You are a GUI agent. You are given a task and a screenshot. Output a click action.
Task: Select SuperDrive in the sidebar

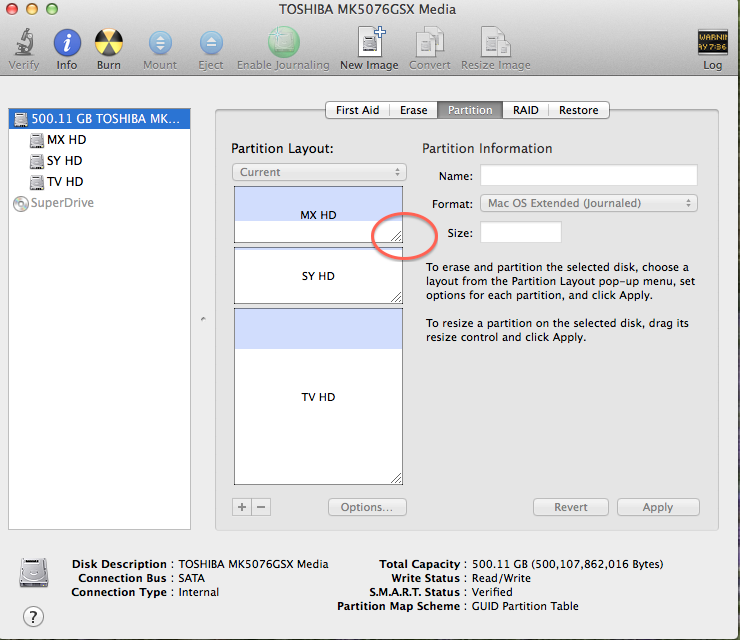coord(100,203)
